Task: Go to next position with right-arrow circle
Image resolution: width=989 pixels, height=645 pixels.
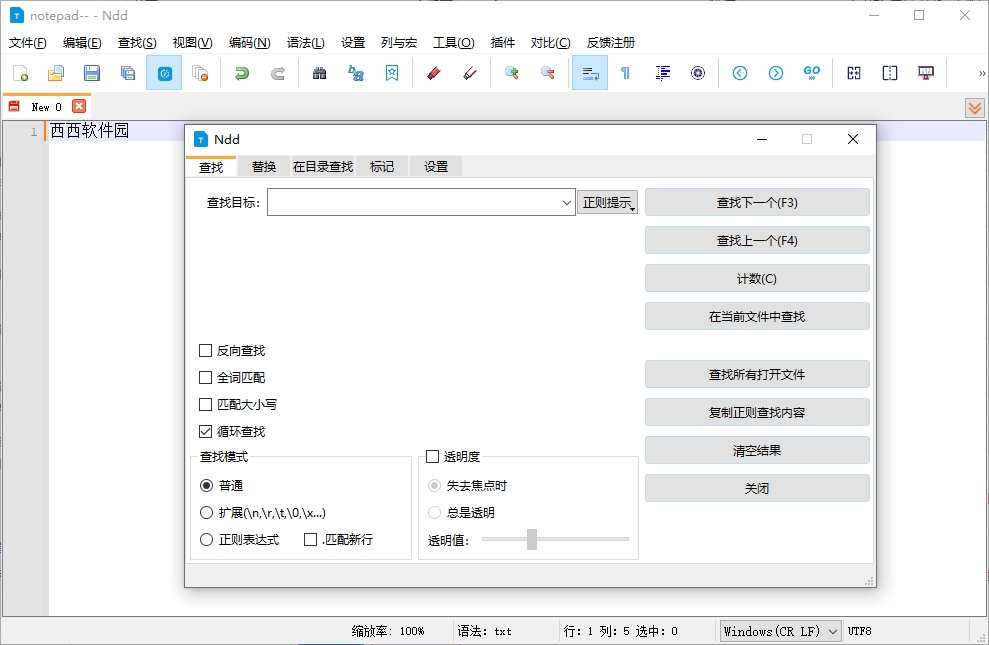Action: [776, 73]
